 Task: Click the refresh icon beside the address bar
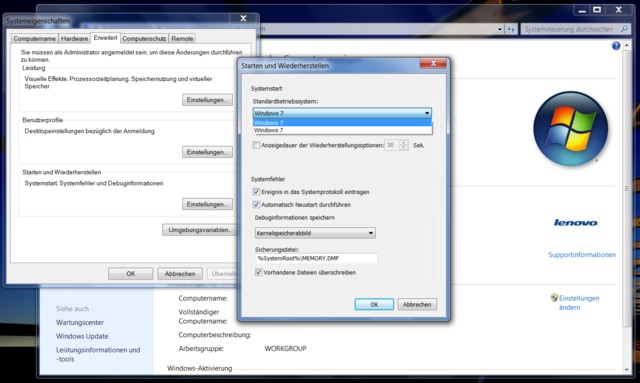[511, 29]
